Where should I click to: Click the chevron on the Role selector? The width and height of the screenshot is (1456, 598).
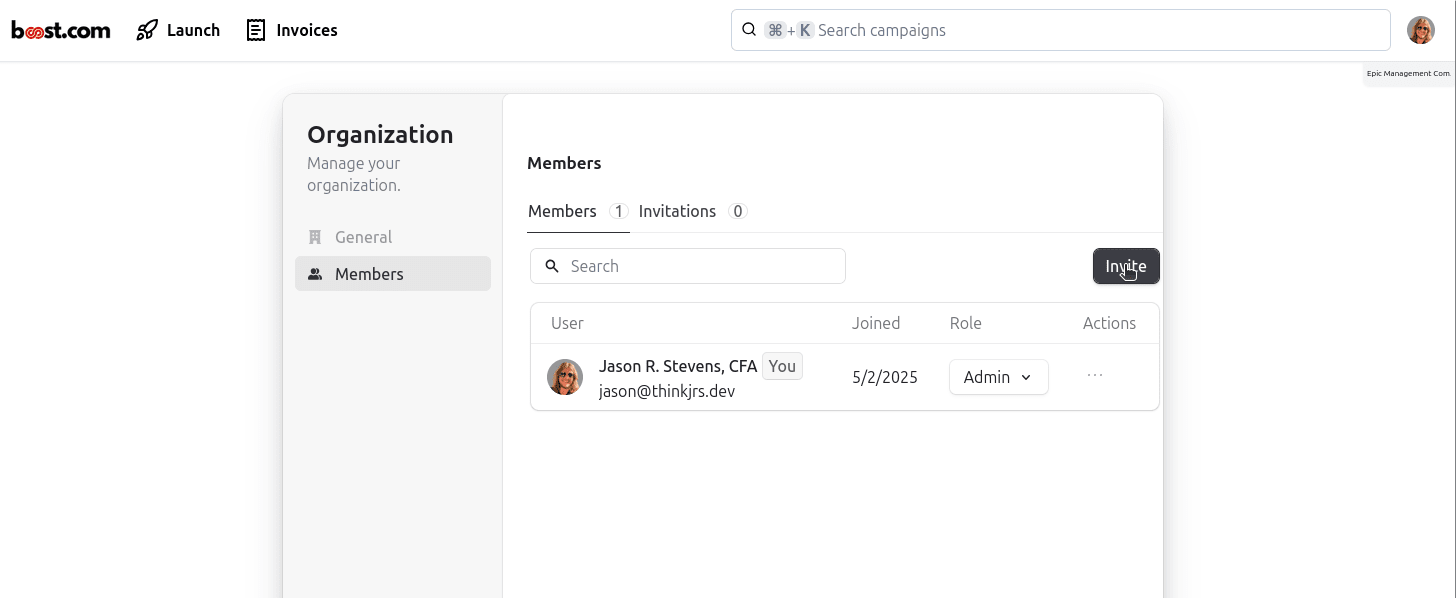[1026, 377]
